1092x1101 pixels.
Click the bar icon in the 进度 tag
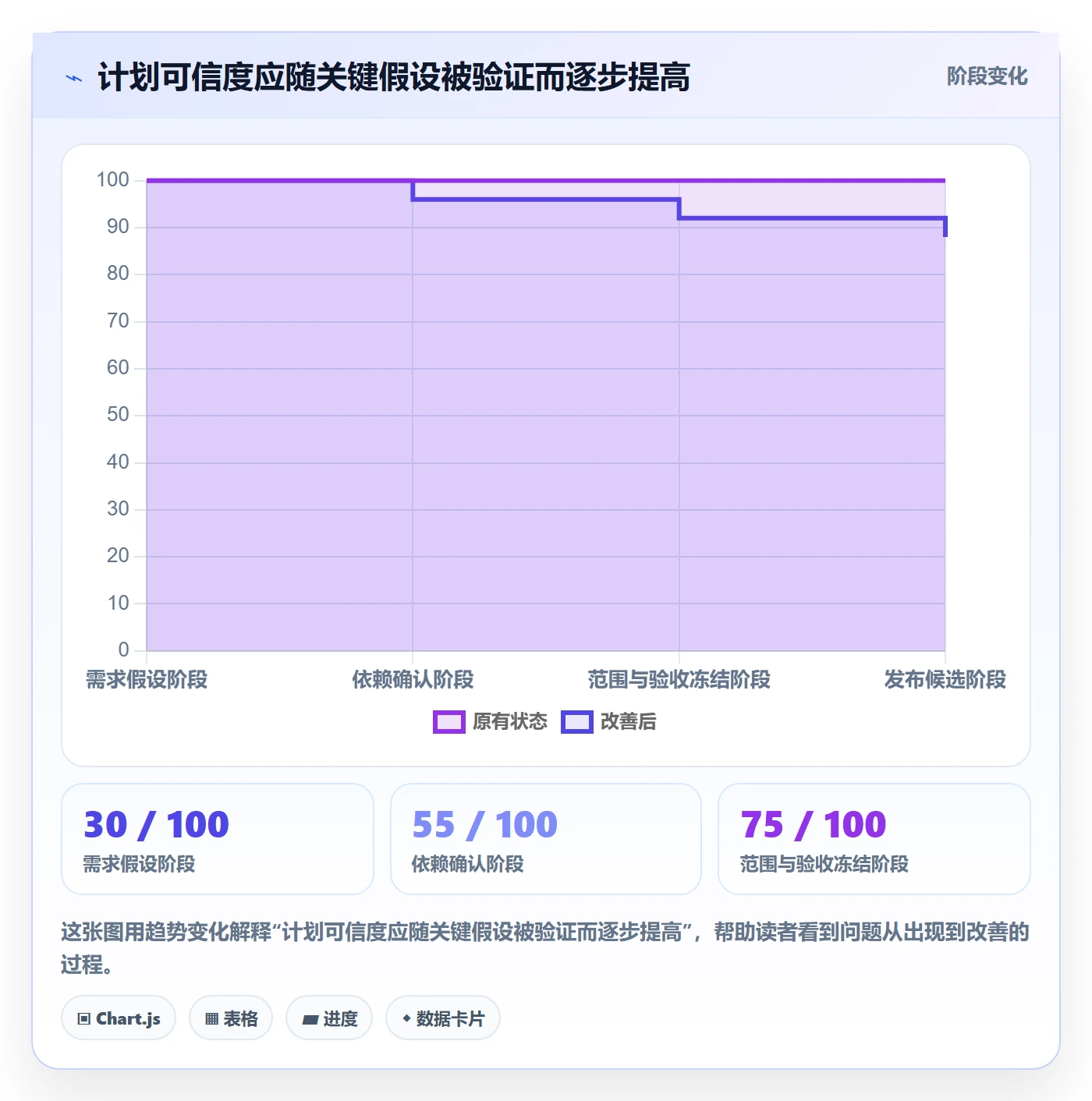[310, 1019]
